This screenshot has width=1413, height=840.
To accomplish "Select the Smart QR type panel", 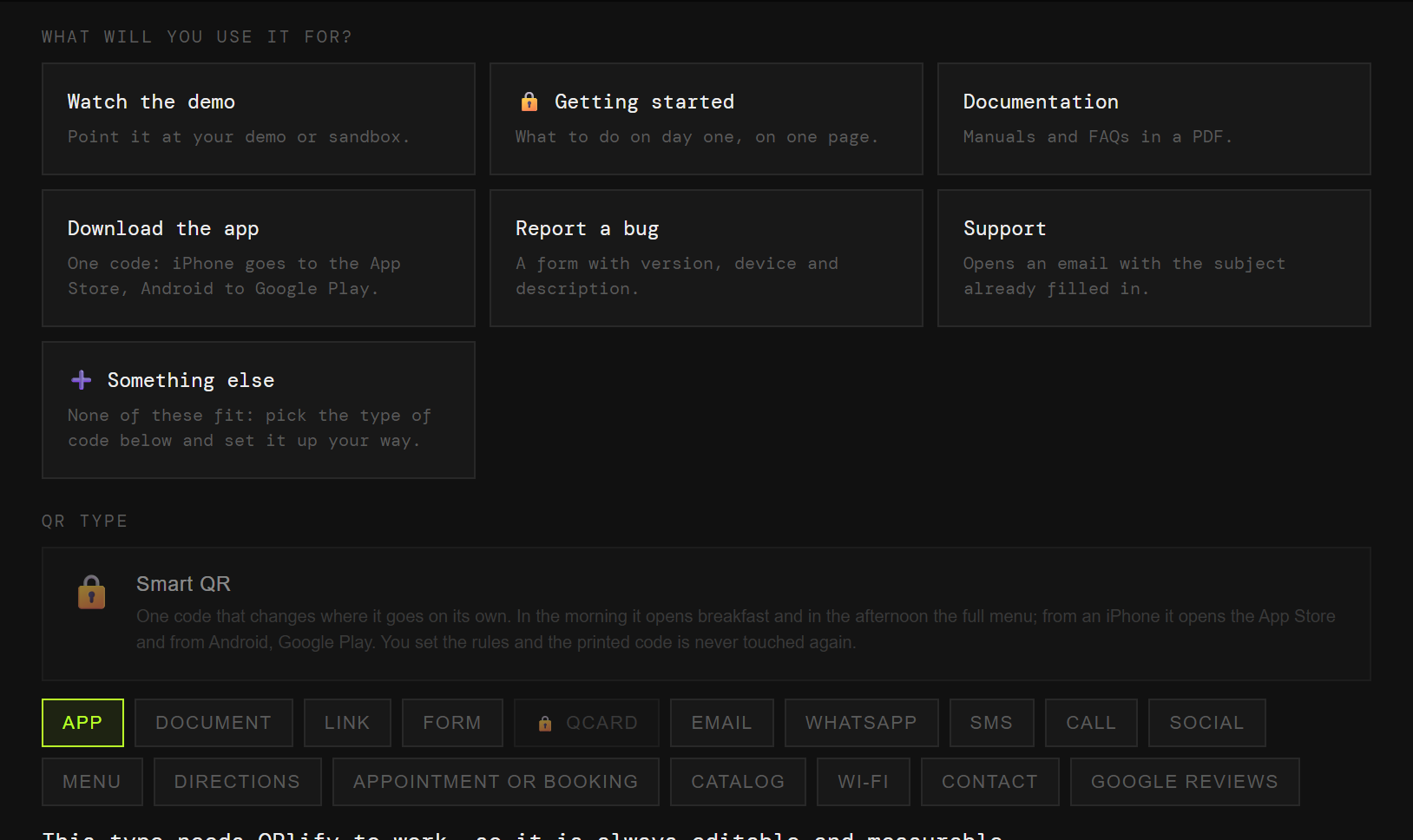I will (706, 614).
